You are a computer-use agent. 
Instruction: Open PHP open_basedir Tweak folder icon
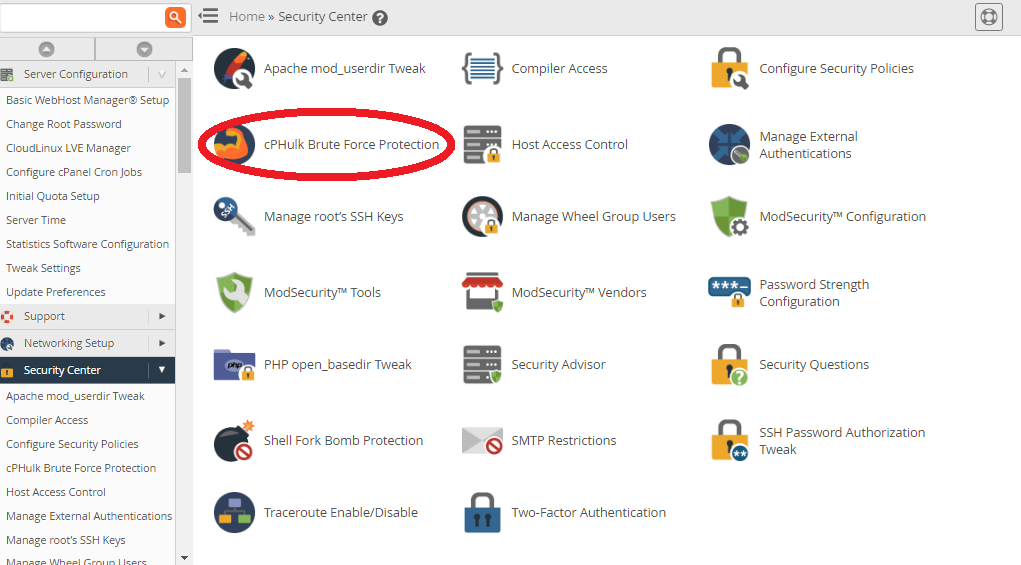click(x=234, y=365)
